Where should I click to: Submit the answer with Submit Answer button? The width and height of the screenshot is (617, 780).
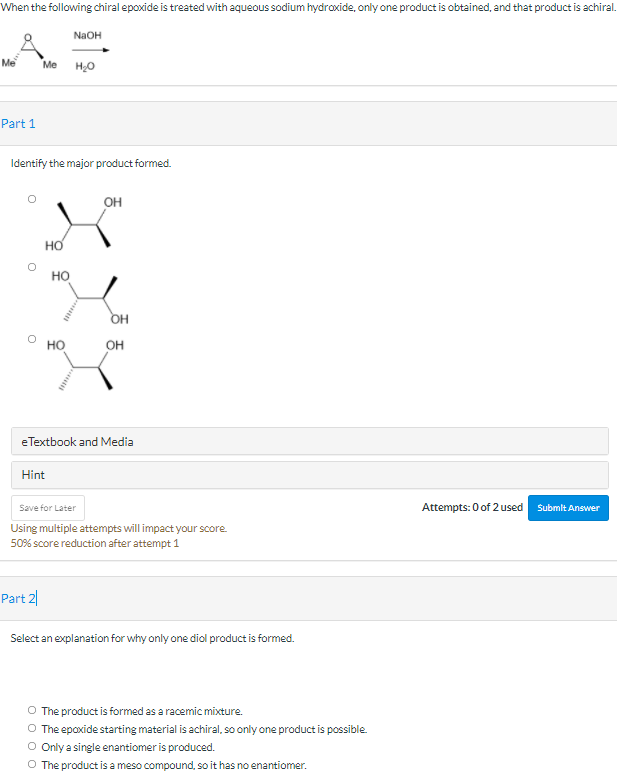(568, 507)
